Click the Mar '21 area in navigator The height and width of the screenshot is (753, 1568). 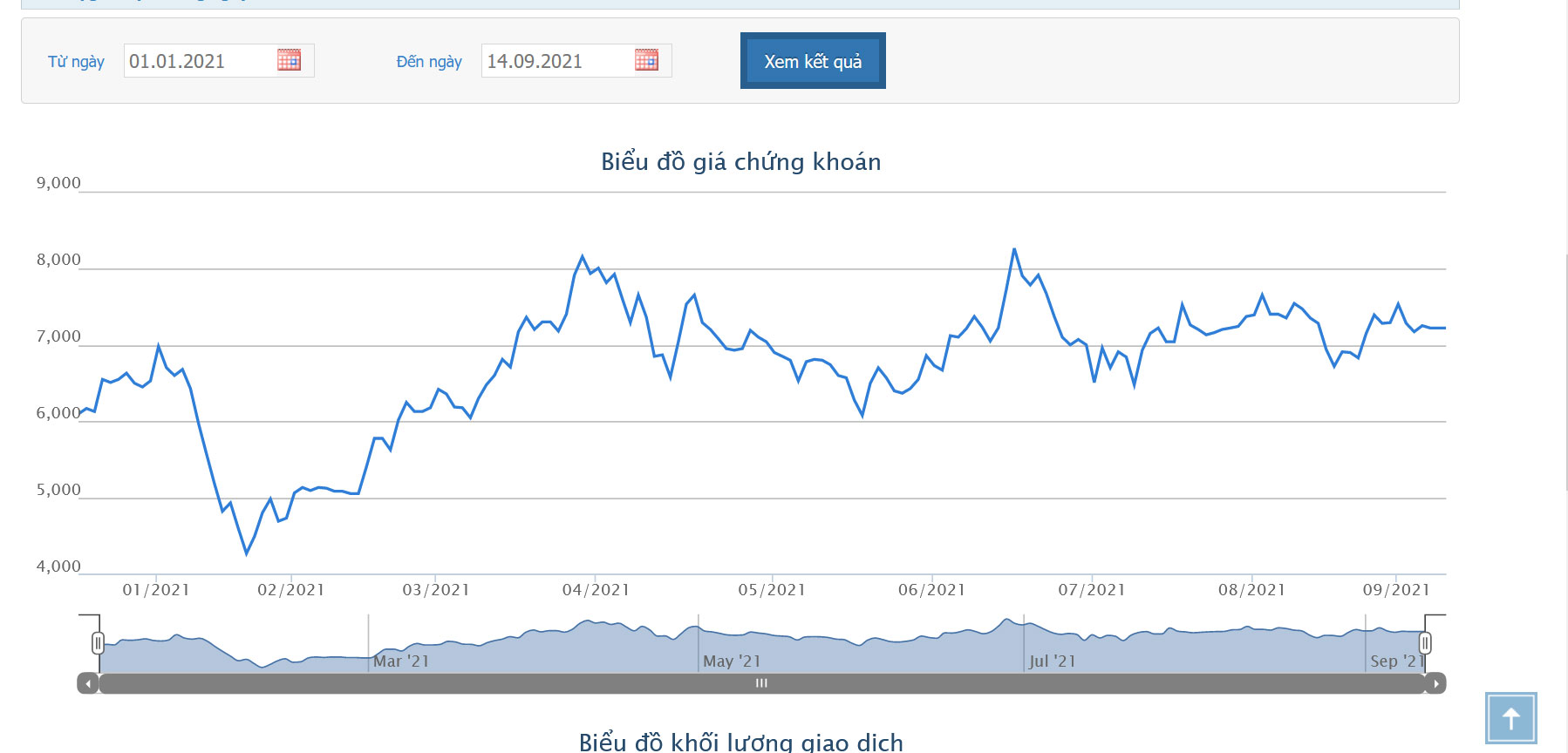click(401, 661)
